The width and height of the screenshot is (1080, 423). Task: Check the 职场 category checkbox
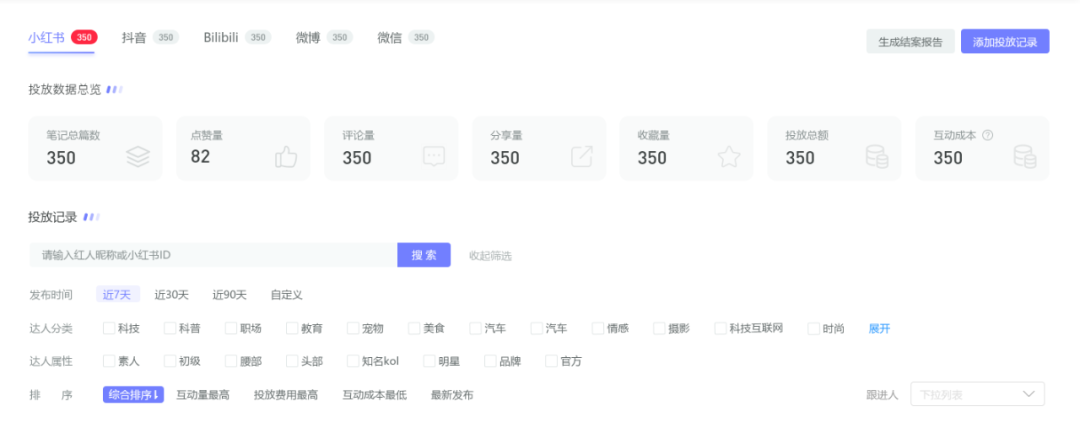click(x=231, y=328)
